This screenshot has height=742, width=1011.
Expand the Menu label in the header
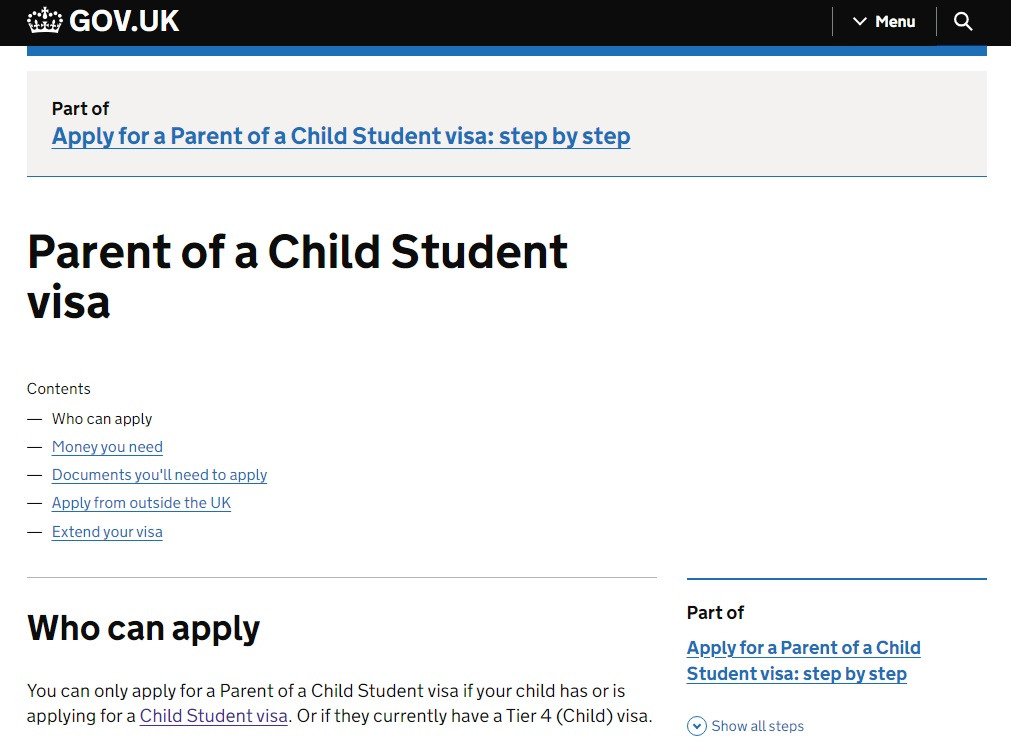[895, 21]
